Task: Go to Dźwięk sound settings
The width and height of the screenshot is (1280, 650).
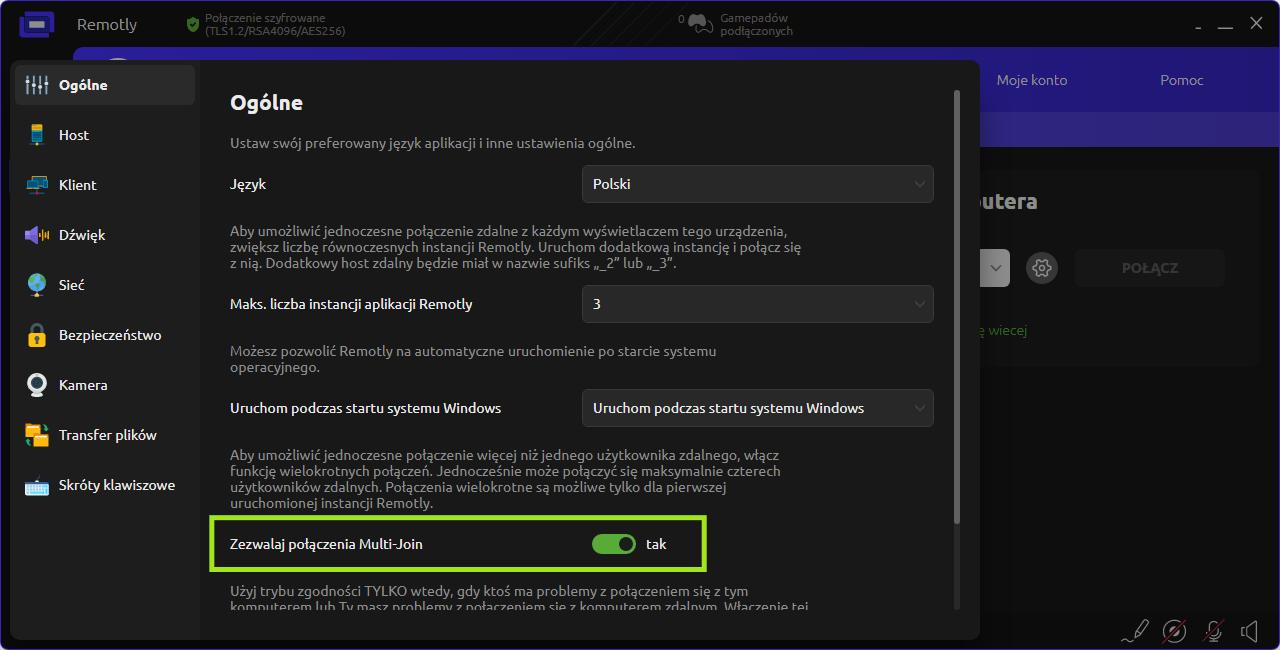Action: (81, 235)
